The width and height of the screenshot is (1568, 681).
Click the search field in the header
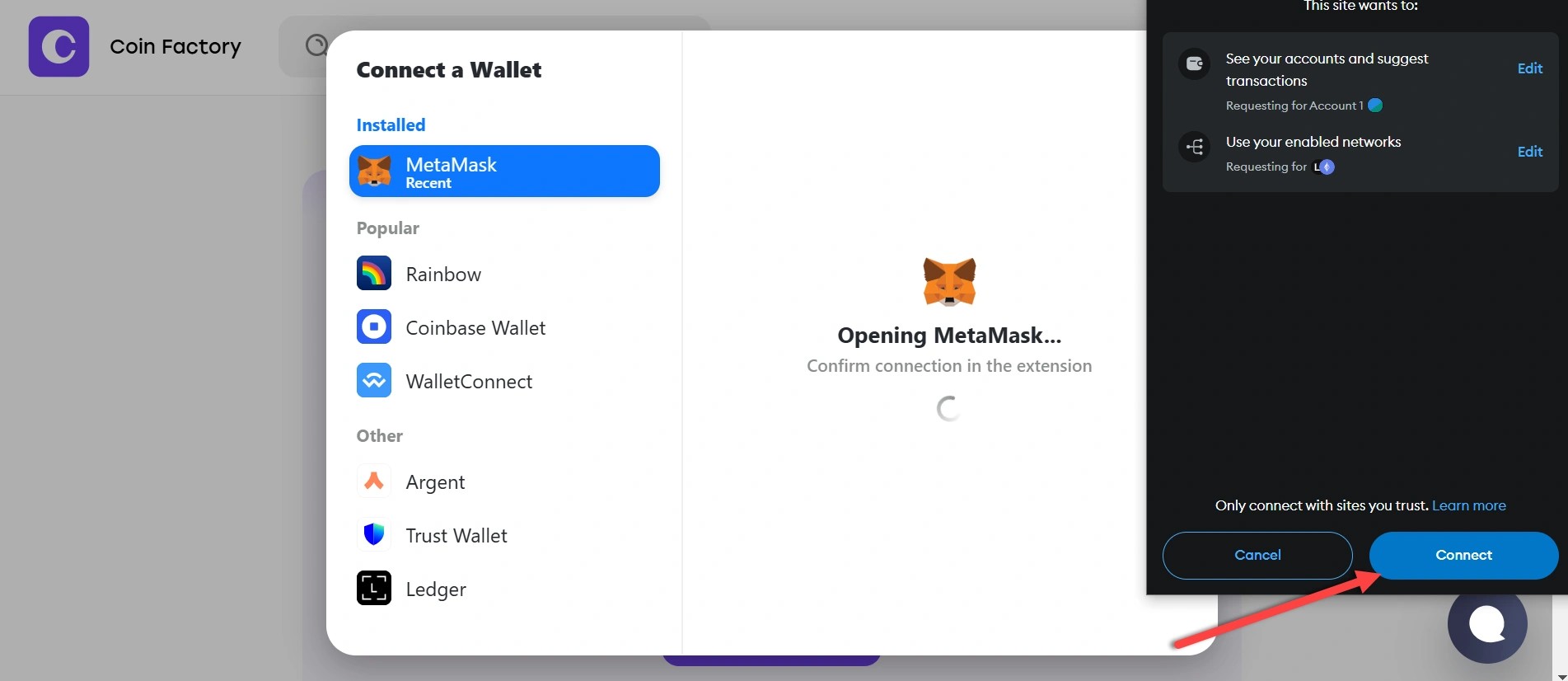494,45
